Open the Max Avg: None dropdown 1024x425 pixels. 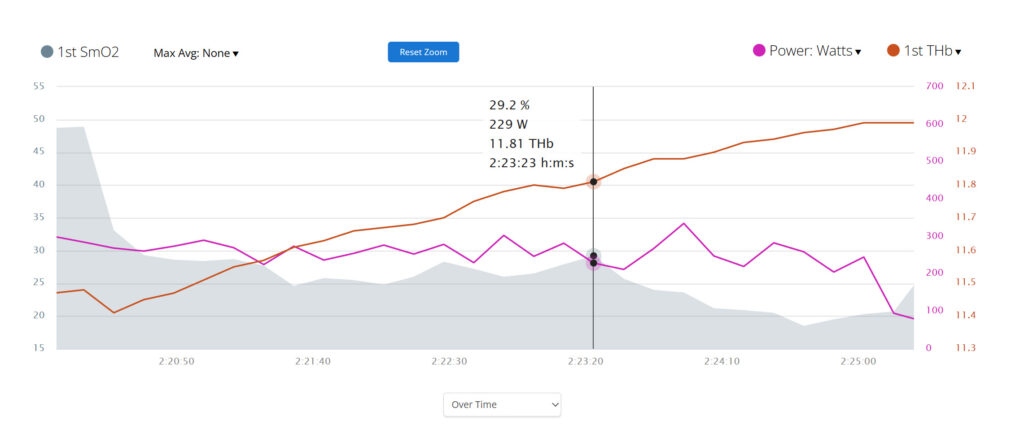[x=196, y=53]
